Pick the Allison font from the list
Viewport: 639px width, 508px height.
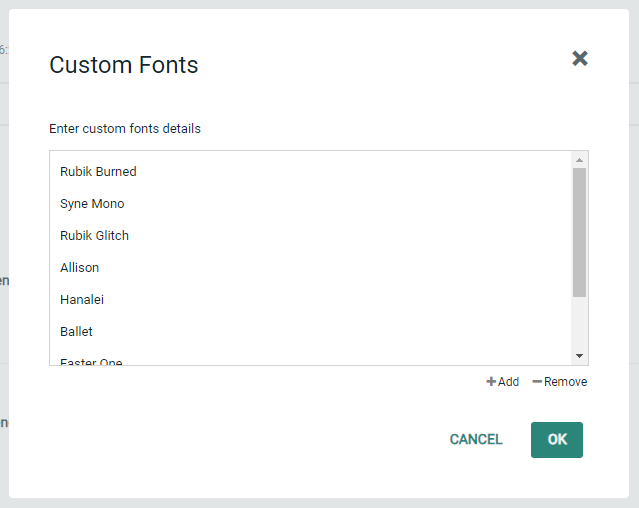point(79,268)
